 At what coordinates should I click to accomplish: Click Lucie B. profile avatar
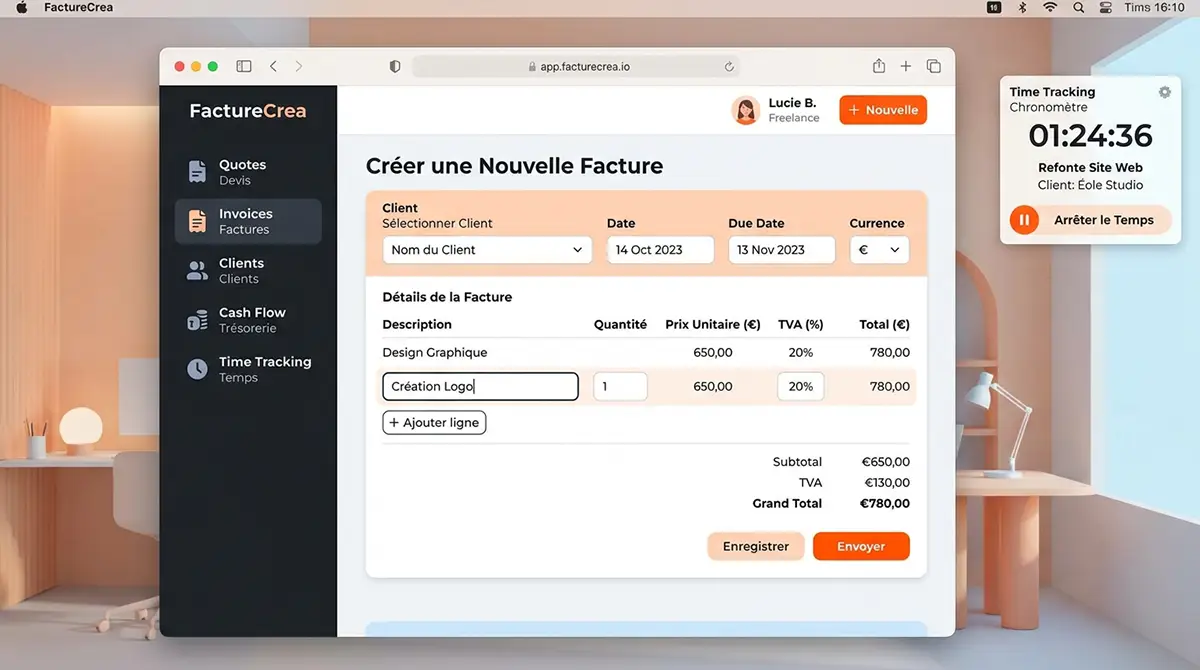[746, 110]
